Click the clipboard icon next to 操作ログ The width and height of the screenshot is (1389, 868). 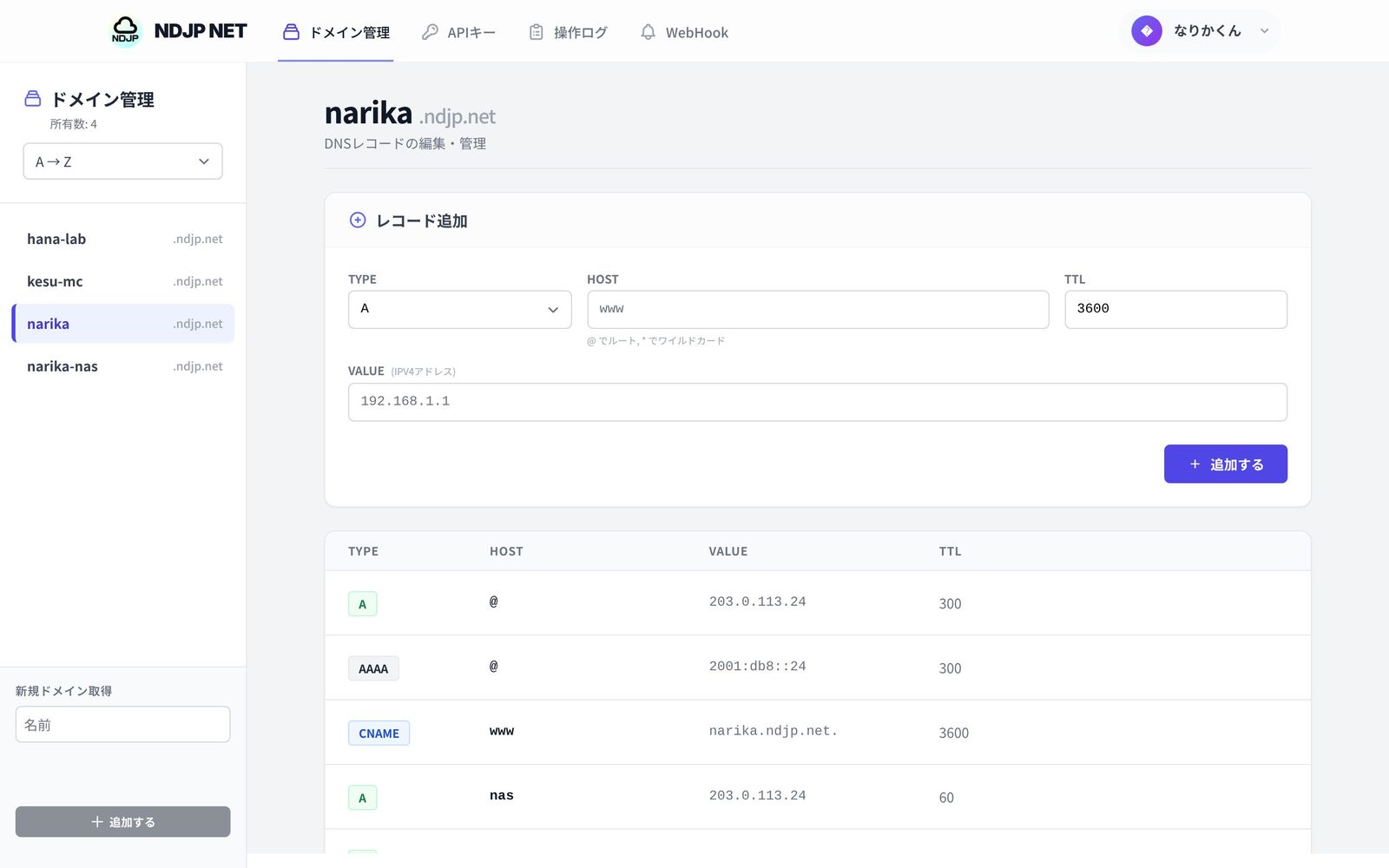537,32
